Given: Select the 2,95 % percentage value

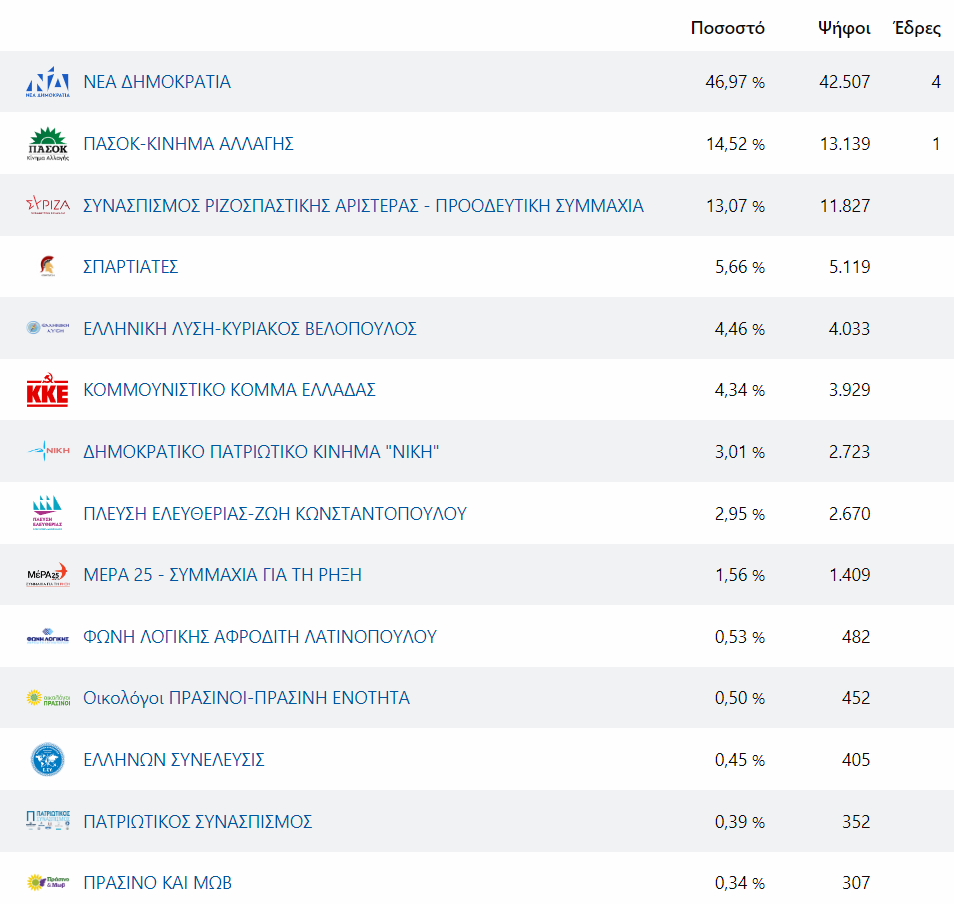Looking at the screenshot, I should point(740,513).
